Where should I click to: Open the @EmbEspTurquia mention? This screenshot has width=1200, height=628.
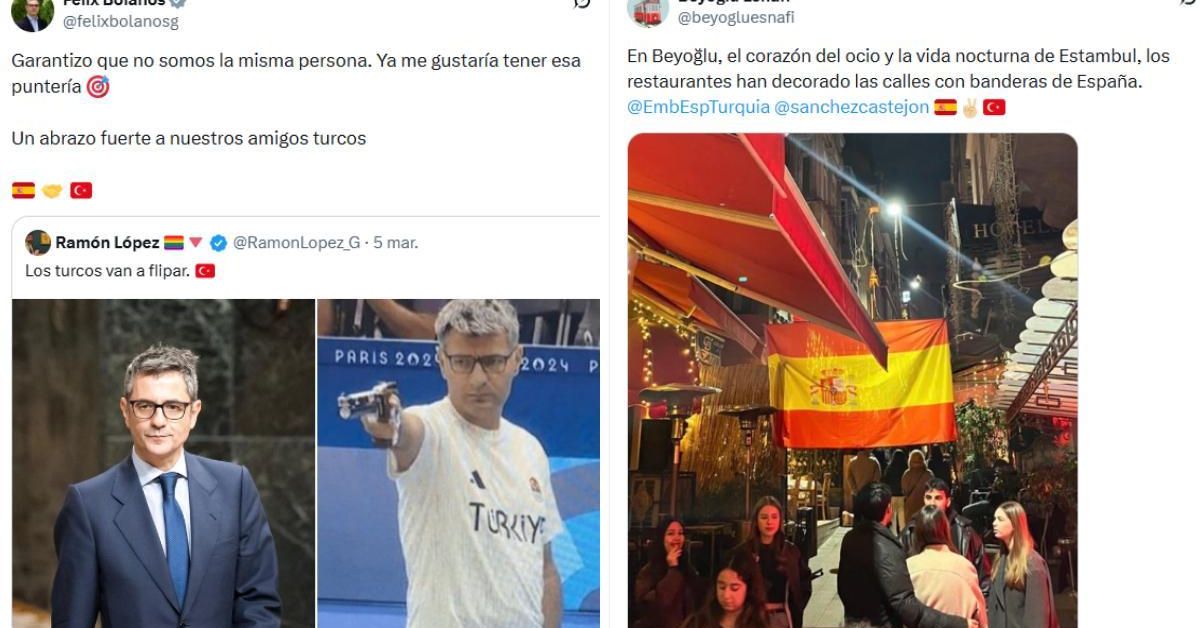[x=698, y=107]
